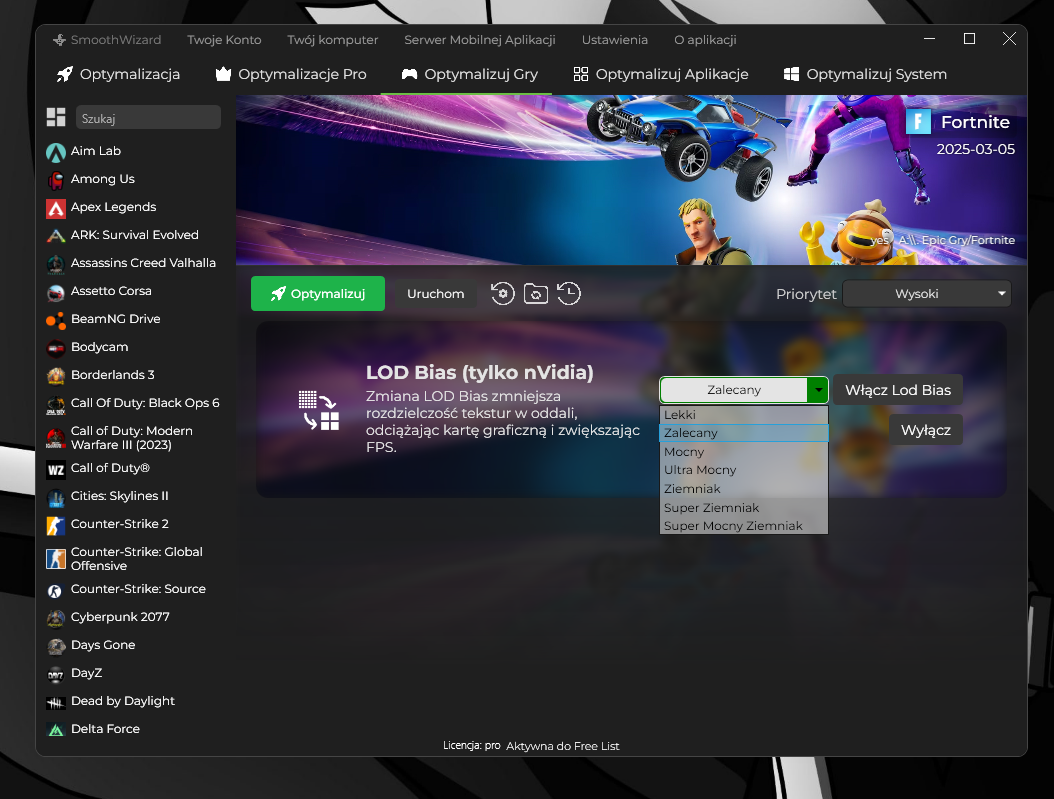Screen dimensions: 1054x799
Task: Open the Optymalizacje Pro tab
Action: [x=290, y=74]
